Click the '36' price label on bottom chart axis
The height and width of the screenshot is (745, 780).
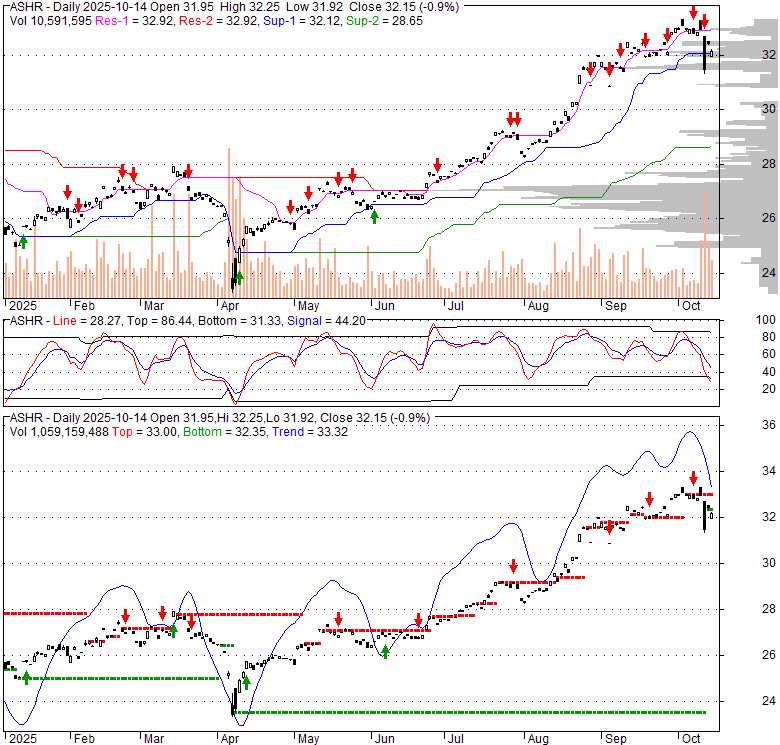click(769, 425)
